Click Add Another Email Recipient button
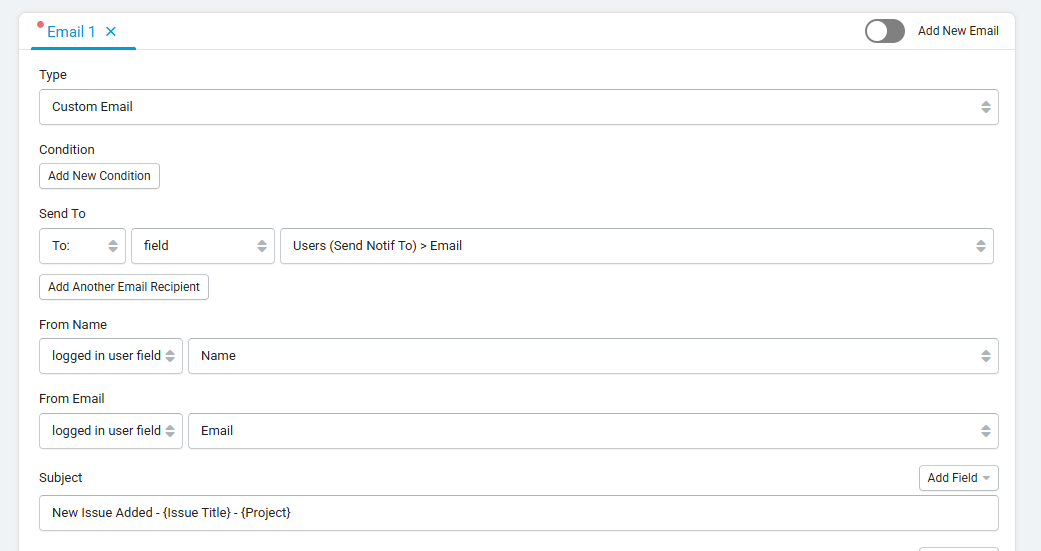1041x551 pixels. [x=123, y=287]
